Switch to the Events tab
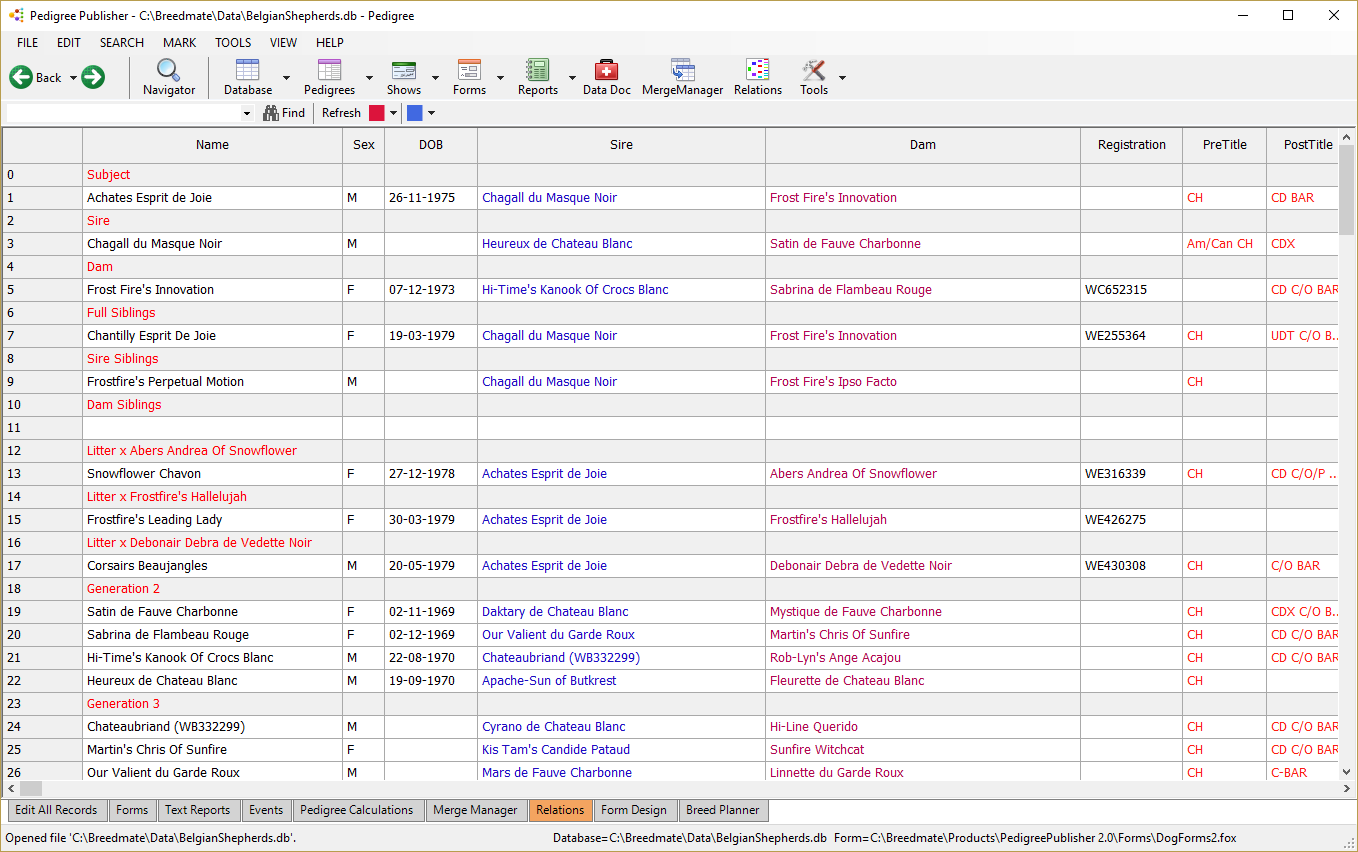The height and width of the screenshot is (852, 1358). point(266,810)
